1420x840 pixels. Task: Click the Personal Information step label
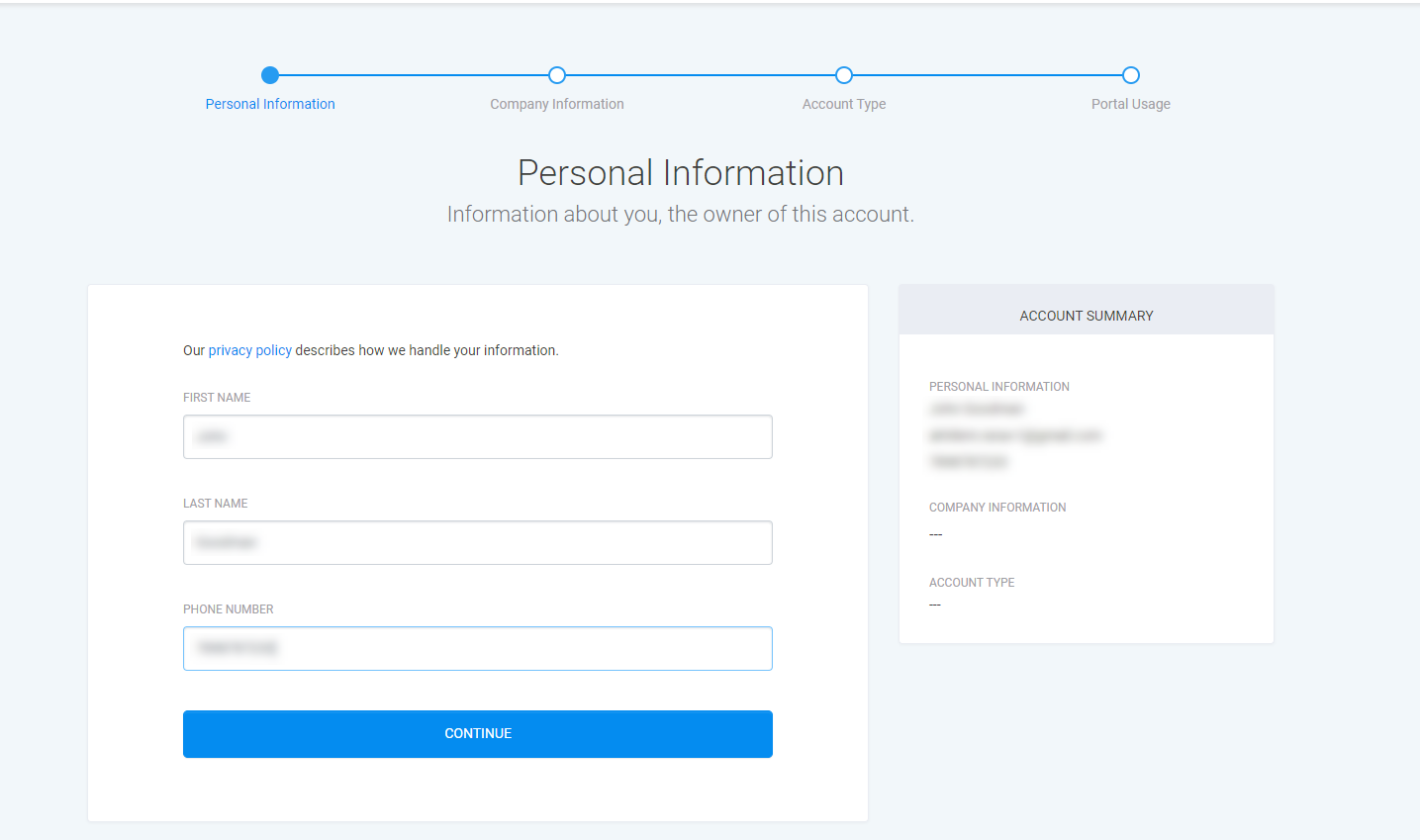click(x=270, y=104)
